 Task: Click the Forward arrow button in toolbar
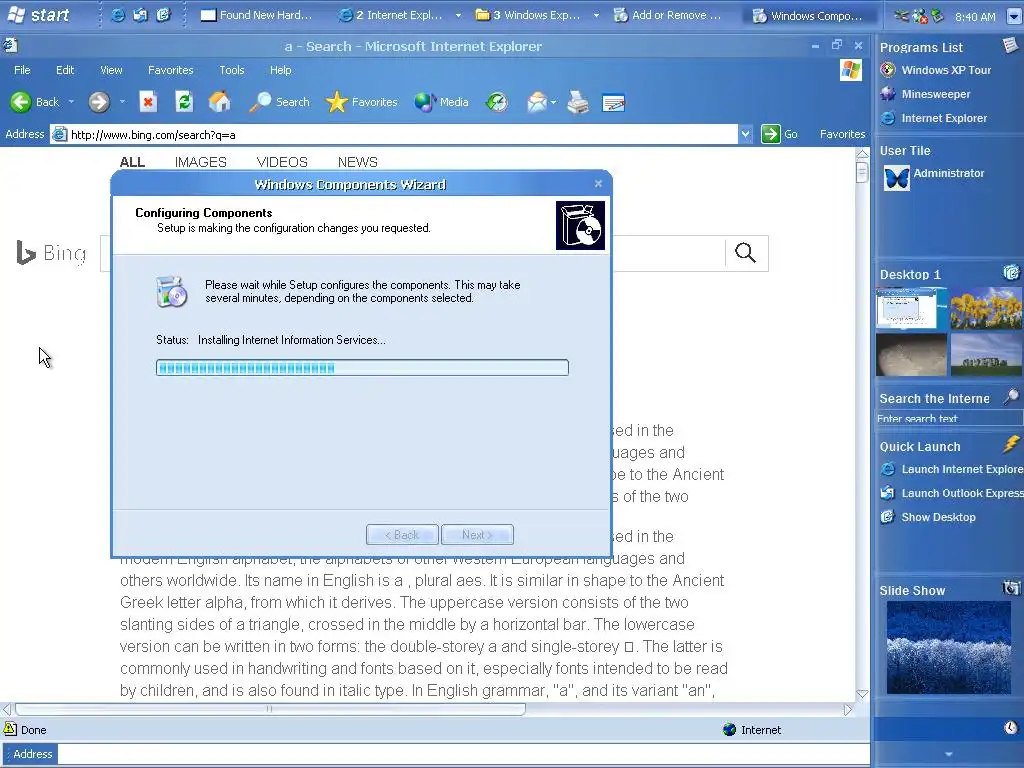[x=99, y=102]
